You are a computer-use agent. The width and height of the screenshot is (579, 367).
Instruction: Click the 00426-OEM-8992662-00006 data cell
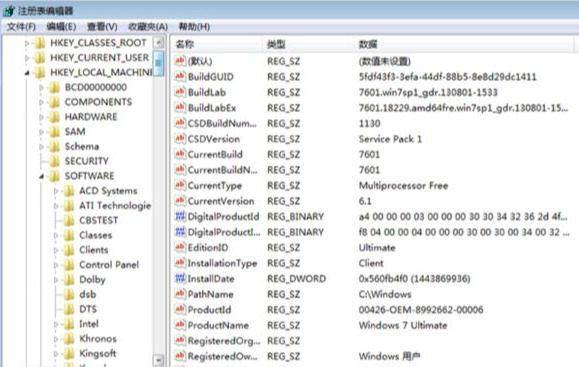[421, 309]
